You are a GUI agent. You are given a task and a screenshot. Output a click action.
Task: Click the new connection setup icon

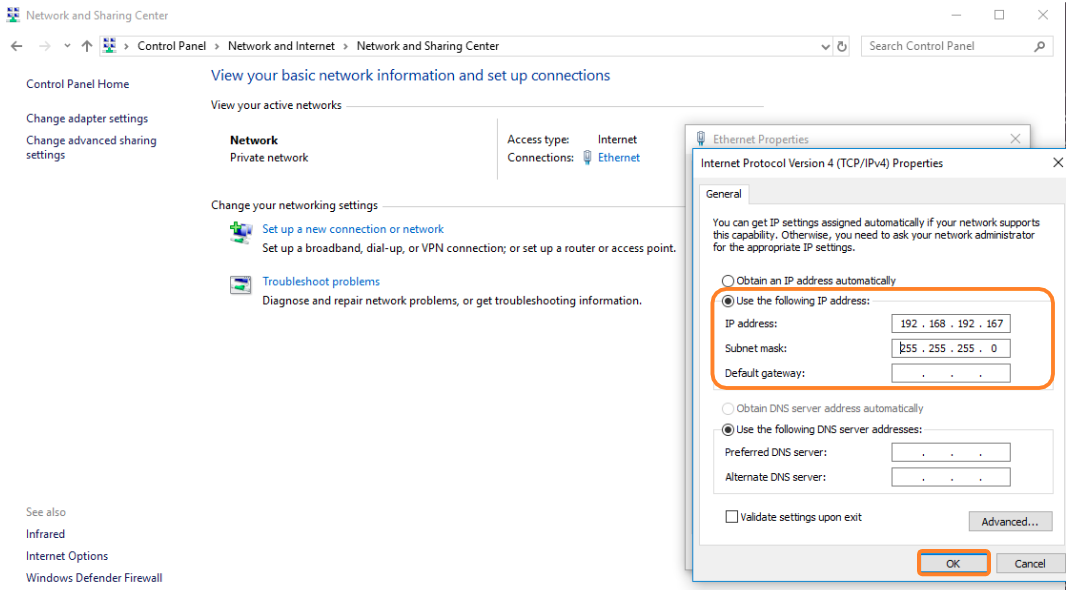pos(241,233)
